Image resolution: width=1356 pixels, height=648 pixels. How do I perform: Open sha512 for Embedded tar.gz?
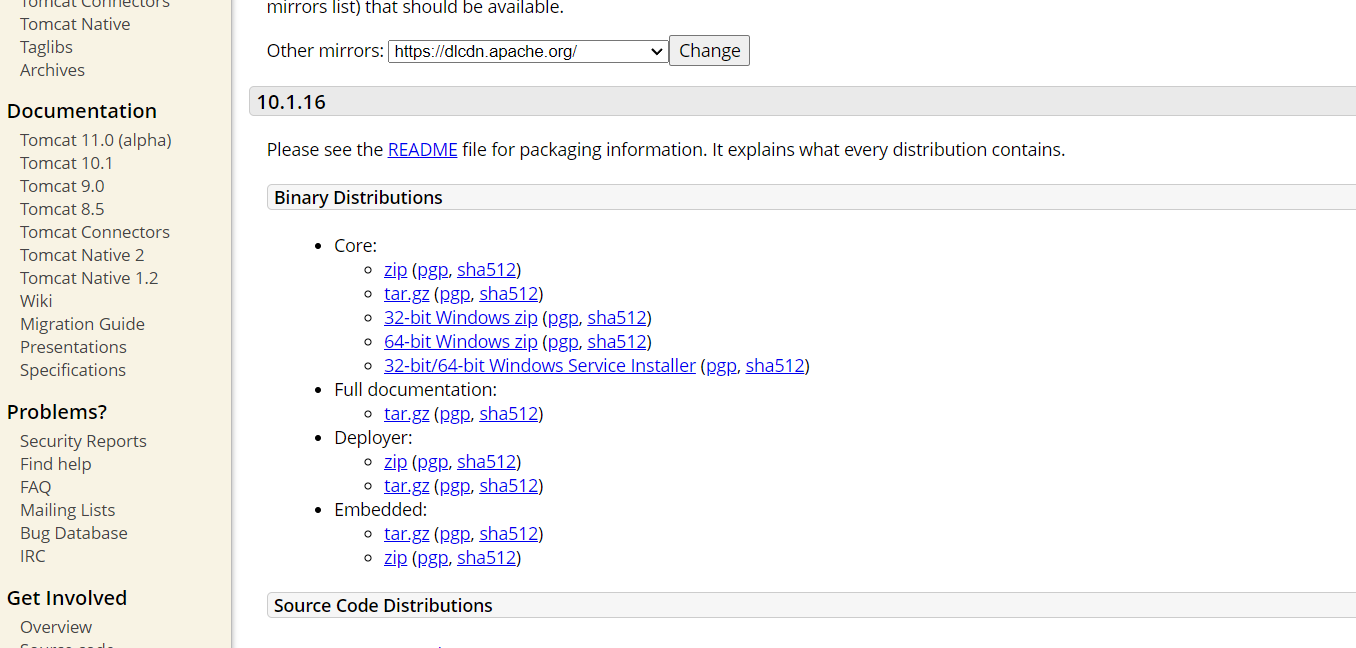(509, 534)
